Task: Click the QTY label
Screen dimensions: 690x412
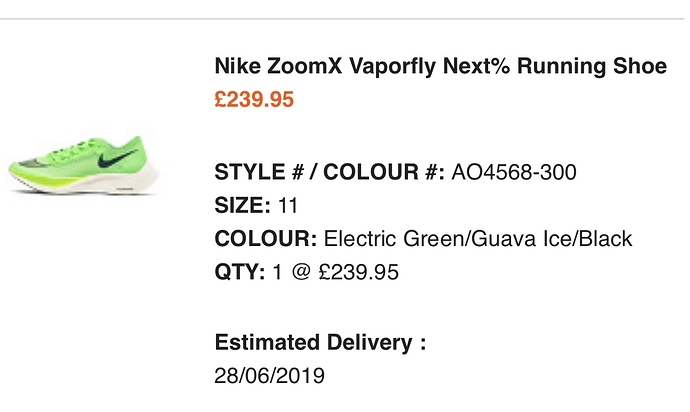Action: (x=240, y=272)
